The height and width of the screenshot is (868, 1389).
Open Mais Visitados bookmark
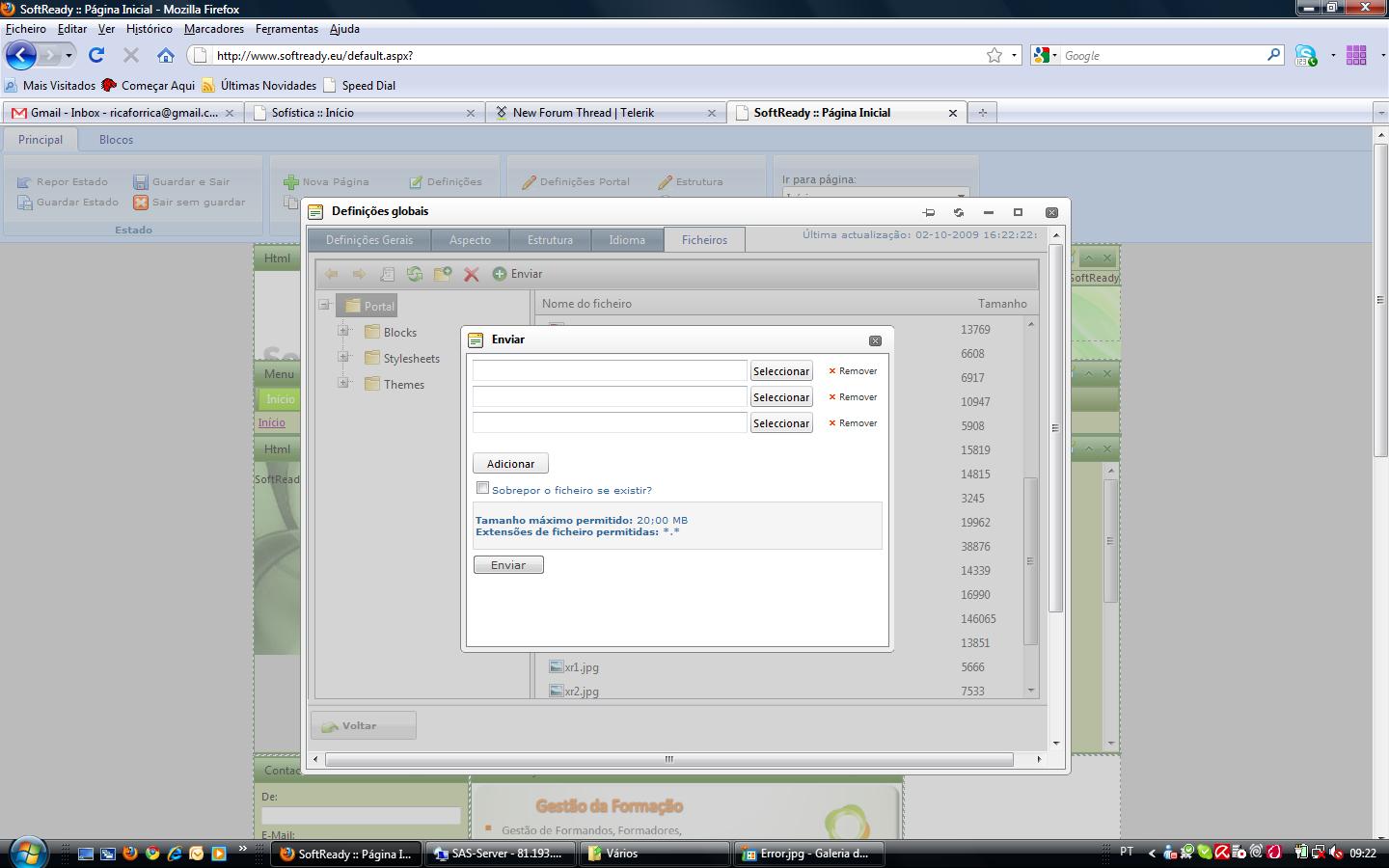[x=50, y=85]
